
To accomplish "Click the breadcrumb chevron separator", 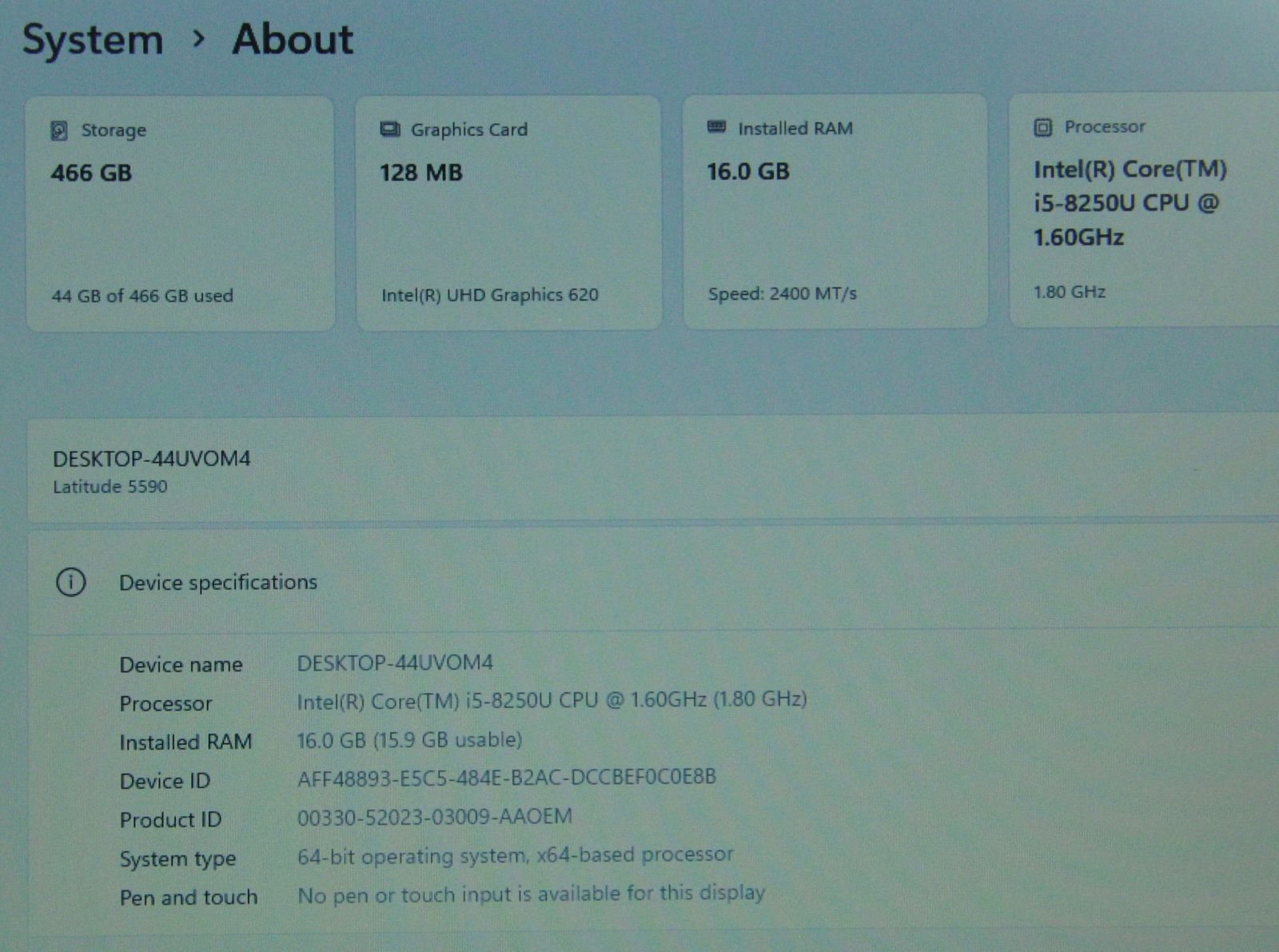I will pos(199,38).
